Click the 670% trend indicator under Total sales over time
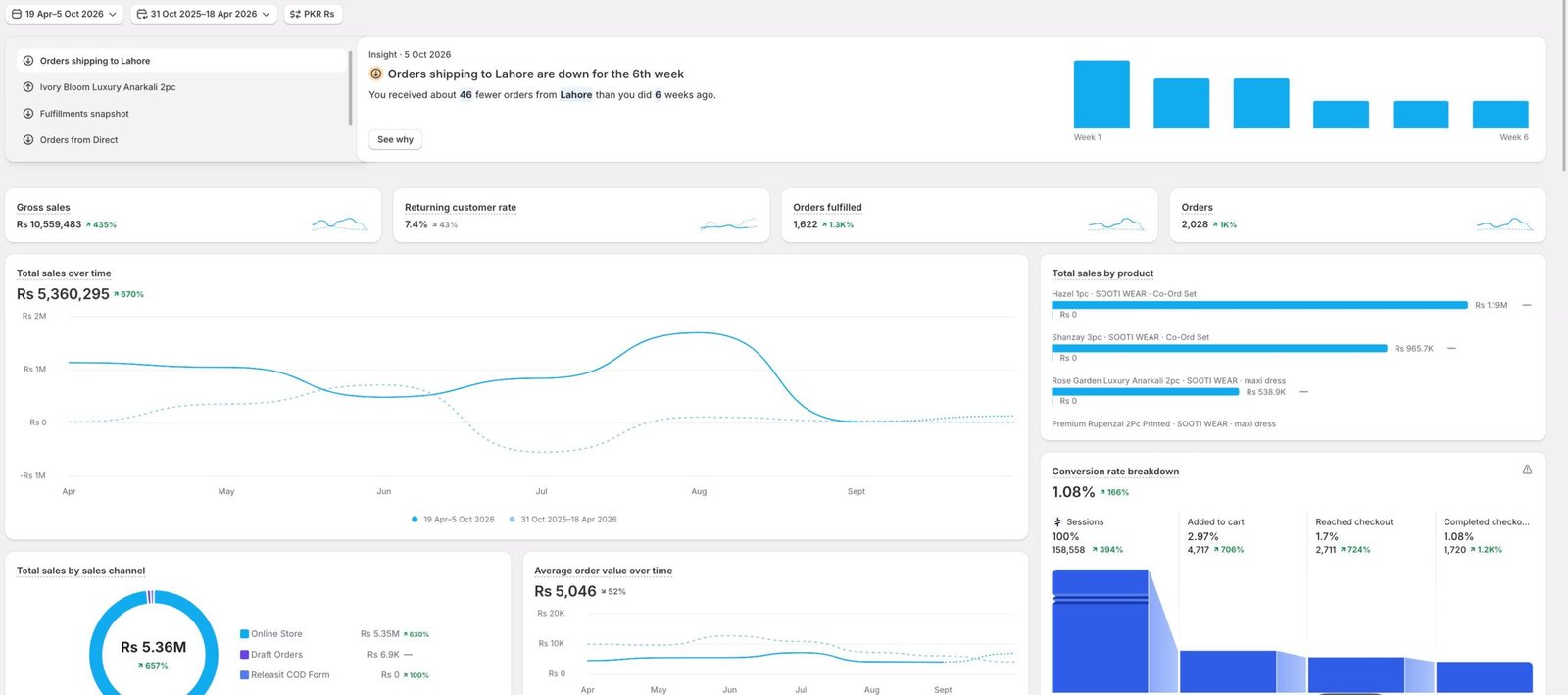This screenshot has width=1568, height=695. point(128,294)
